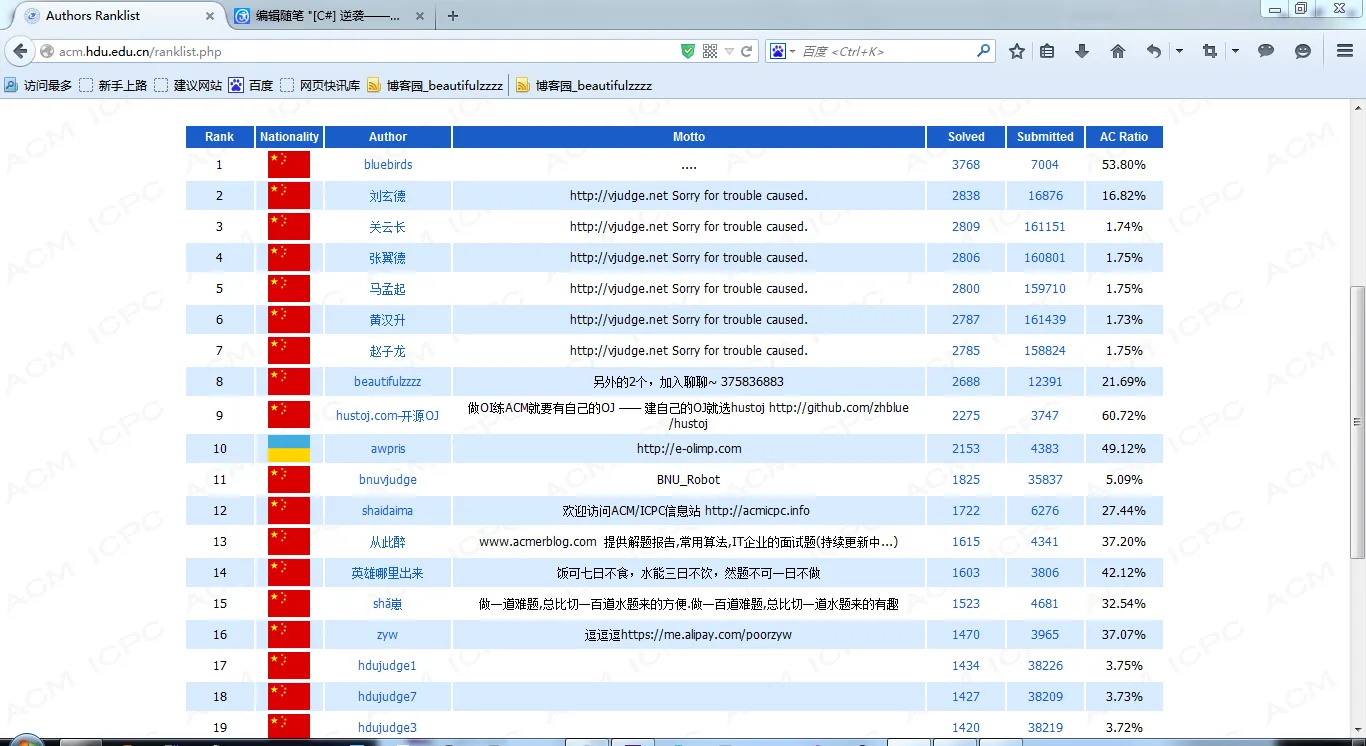
Task: Bookmark this page with star icon
Action: click(1017, 51)
